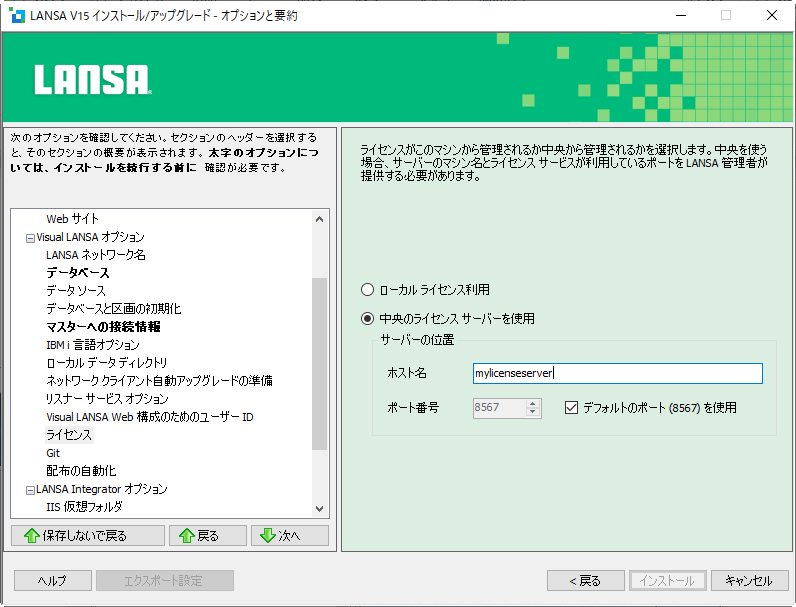Select Visual LANSA Web 構成のためのユーザー ID
Viewport: 796px width, 607px height.
click(x=149, y=417)
